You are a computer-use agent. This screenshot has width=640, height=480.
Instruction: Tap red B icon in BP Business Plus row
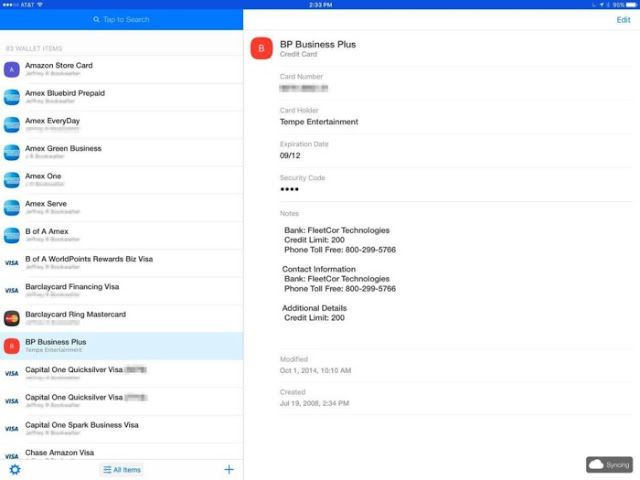[x=12, y=346]
